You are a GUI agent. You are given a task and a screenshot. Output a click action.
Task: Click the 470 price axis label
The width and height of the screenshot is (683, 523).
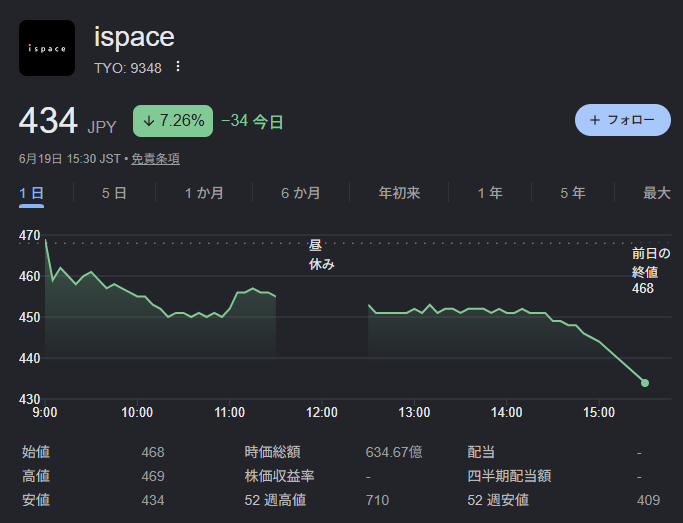(30, 235)
